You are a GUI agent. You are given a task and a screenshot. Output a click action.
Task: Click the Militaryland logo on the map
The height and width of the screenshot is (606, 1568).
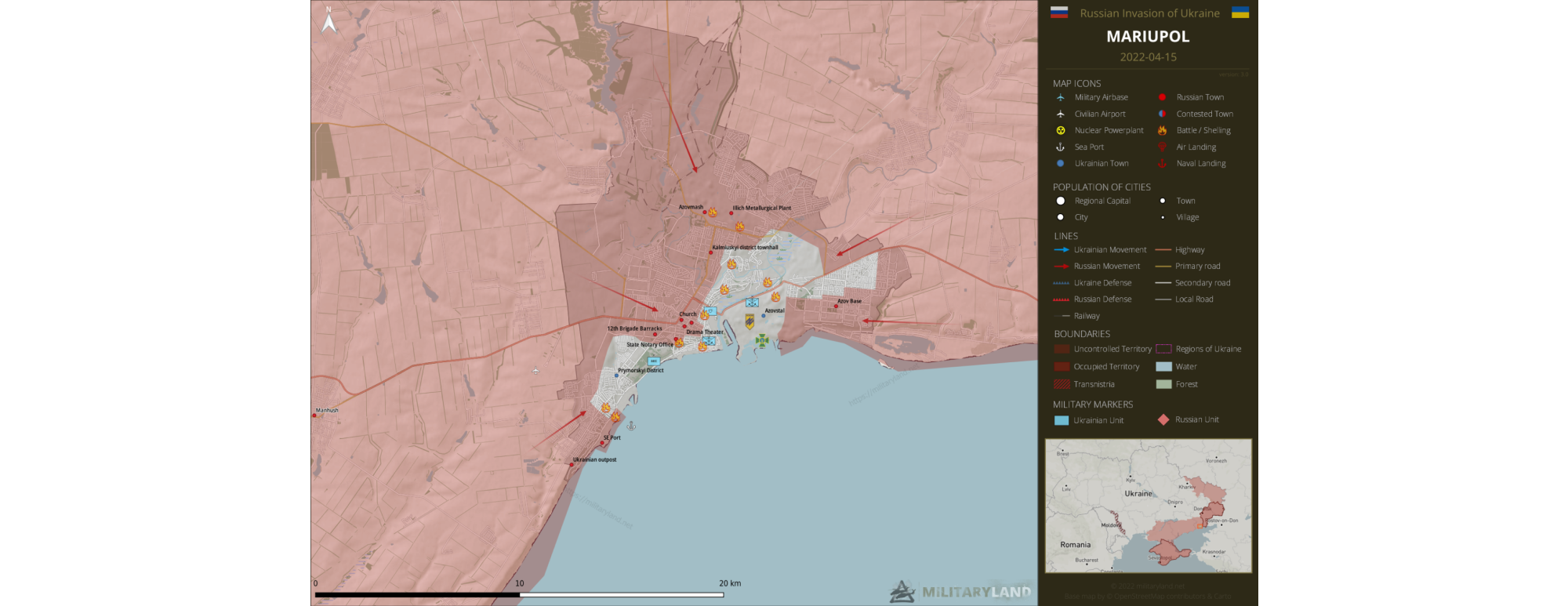(960, 591)
